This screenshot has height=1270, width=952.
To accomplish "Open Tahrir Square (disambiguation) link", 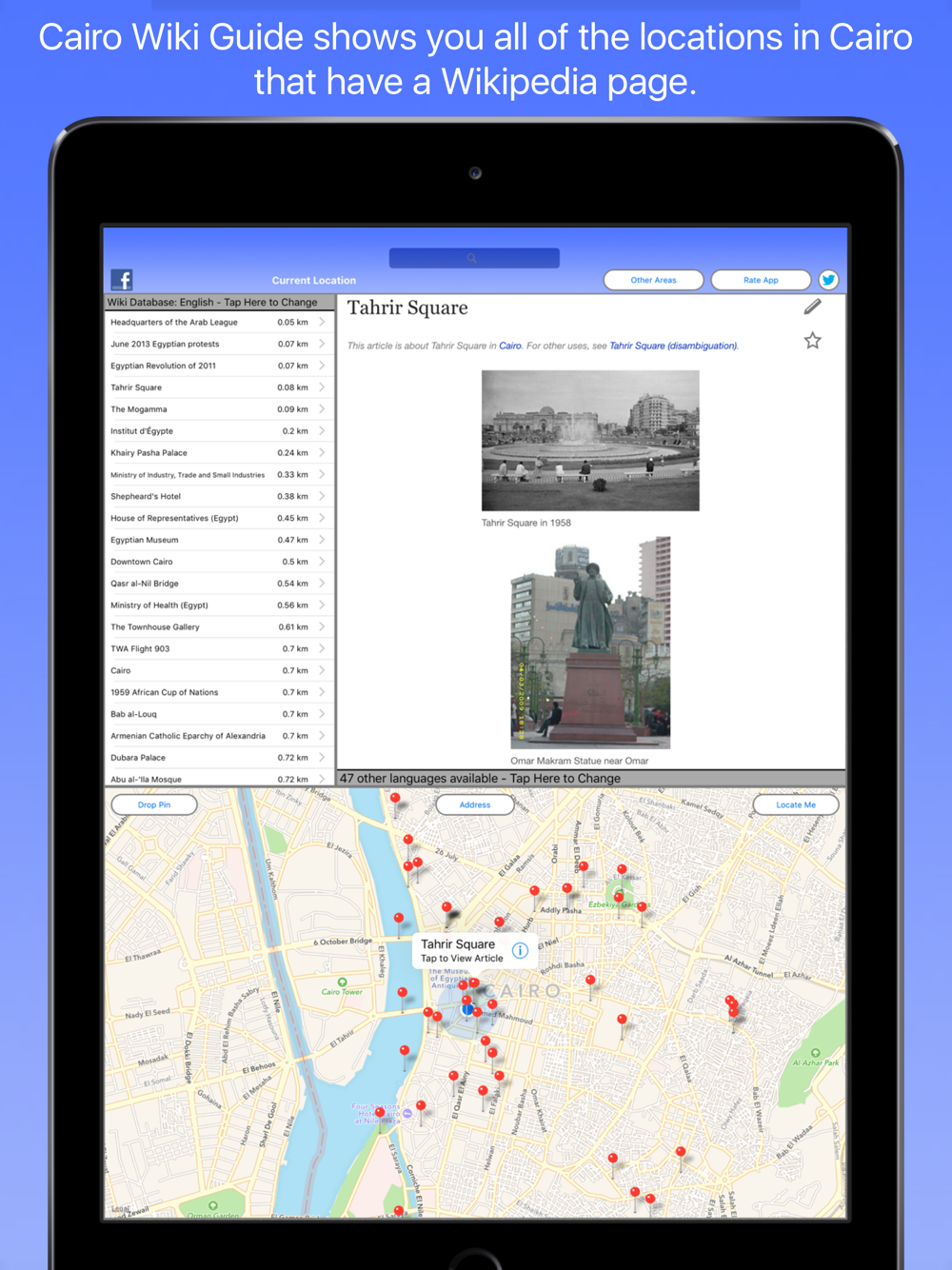I will 673,346.
